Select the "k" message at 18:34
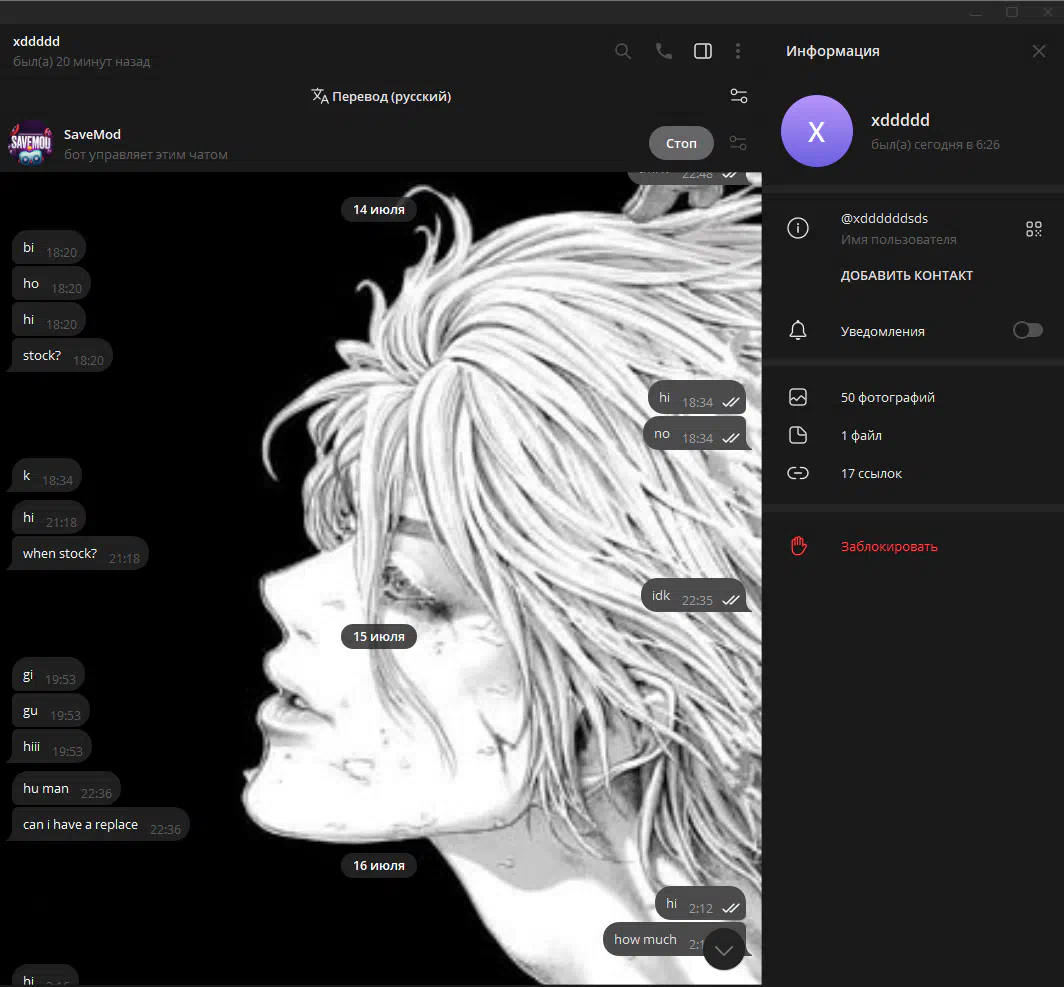 pos(45,476)
